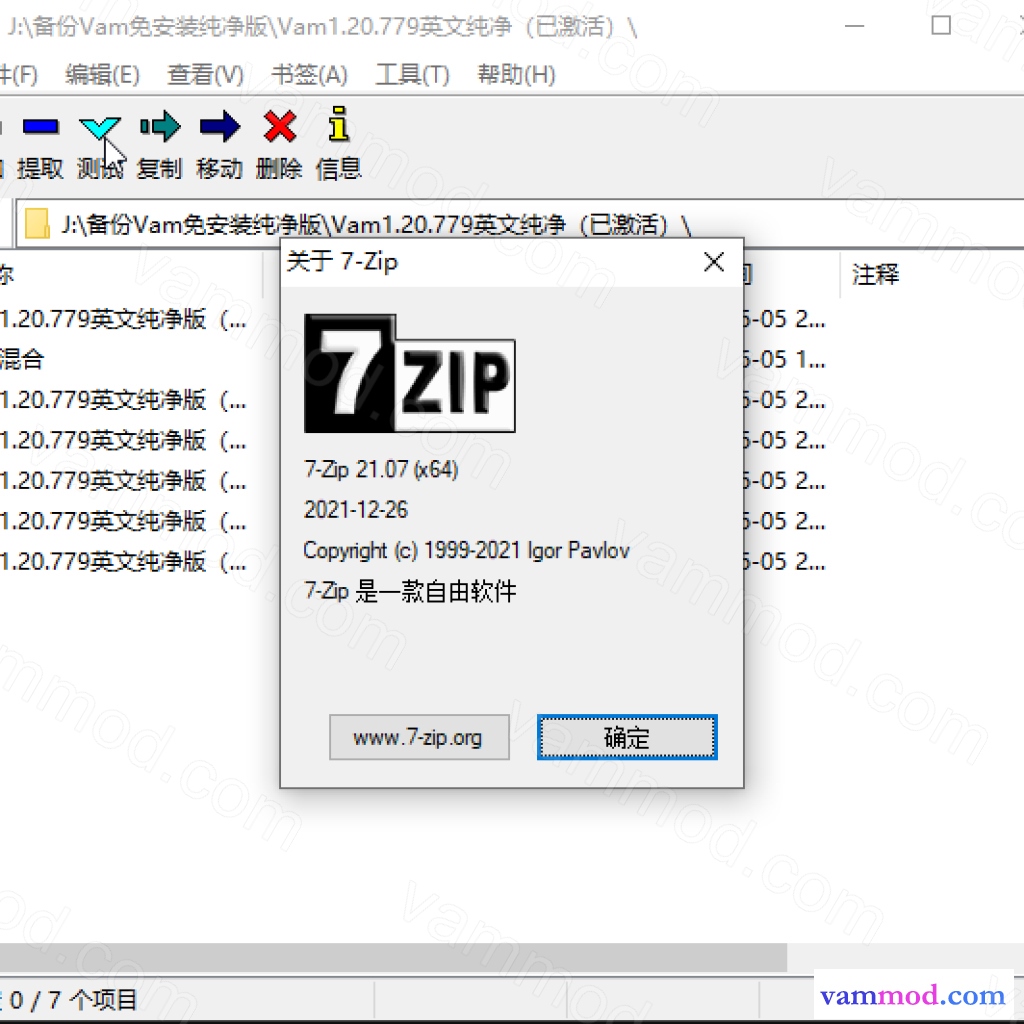Click the address path input field
This screenshot has width=1024, height=1024.
[x=522, y=224]
